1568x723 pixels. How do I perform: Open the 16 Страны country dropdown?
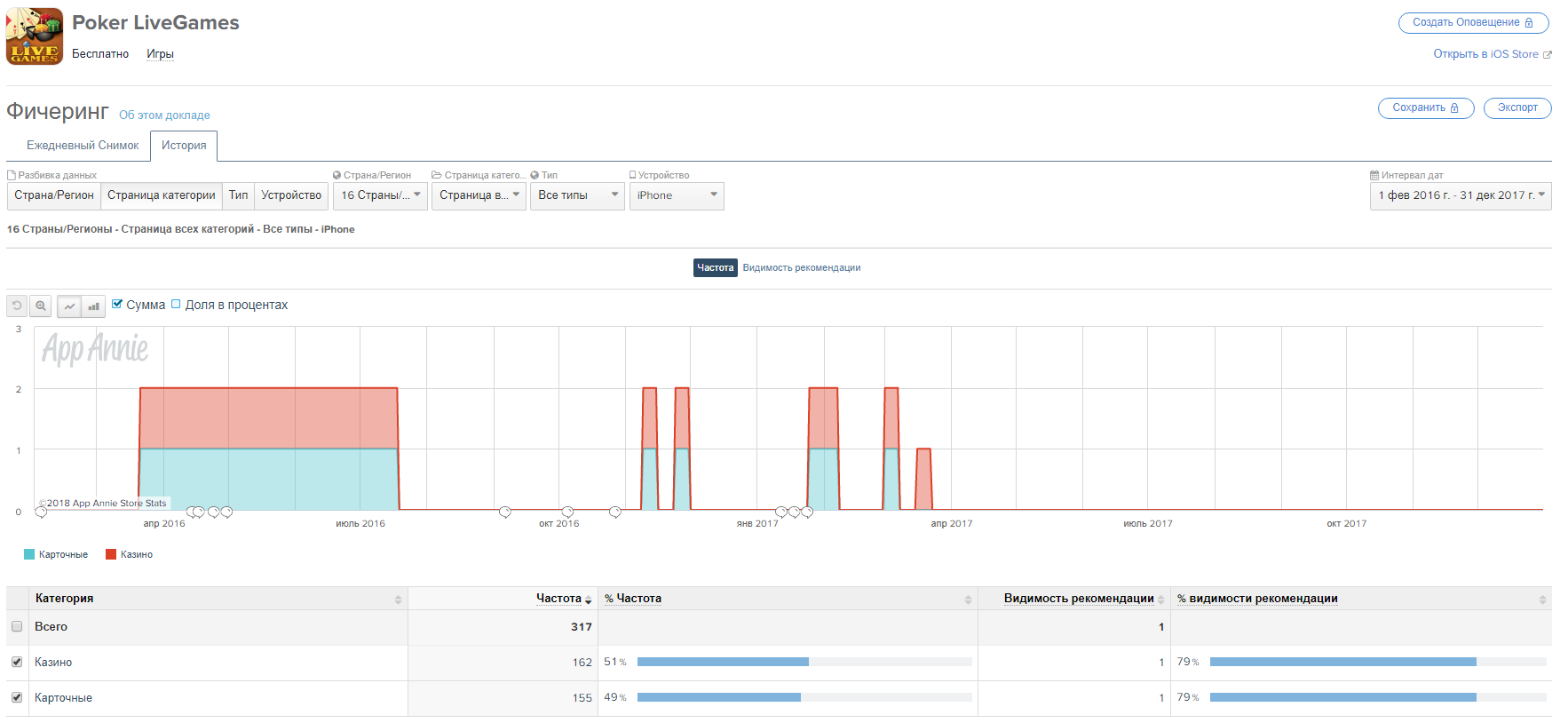(x=380, y=195)
